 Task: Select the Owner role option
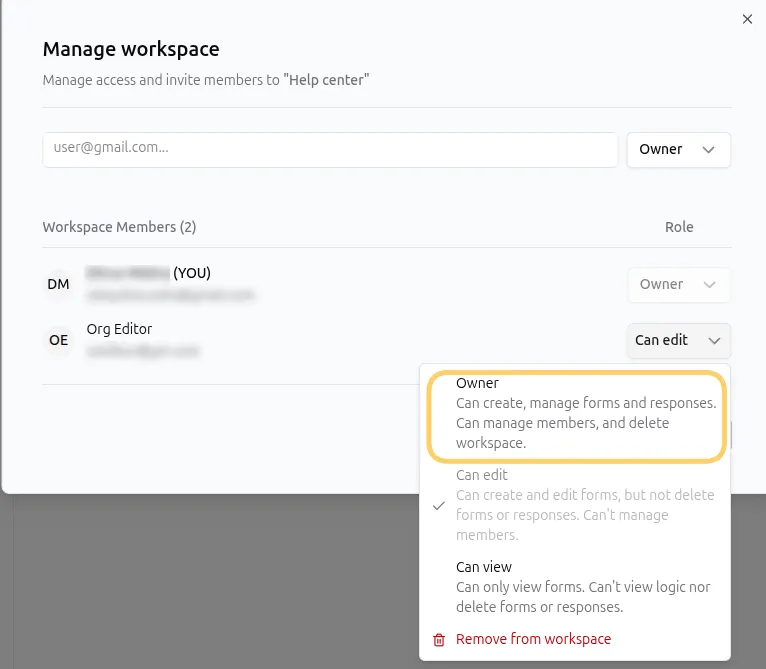coord(576,416)
